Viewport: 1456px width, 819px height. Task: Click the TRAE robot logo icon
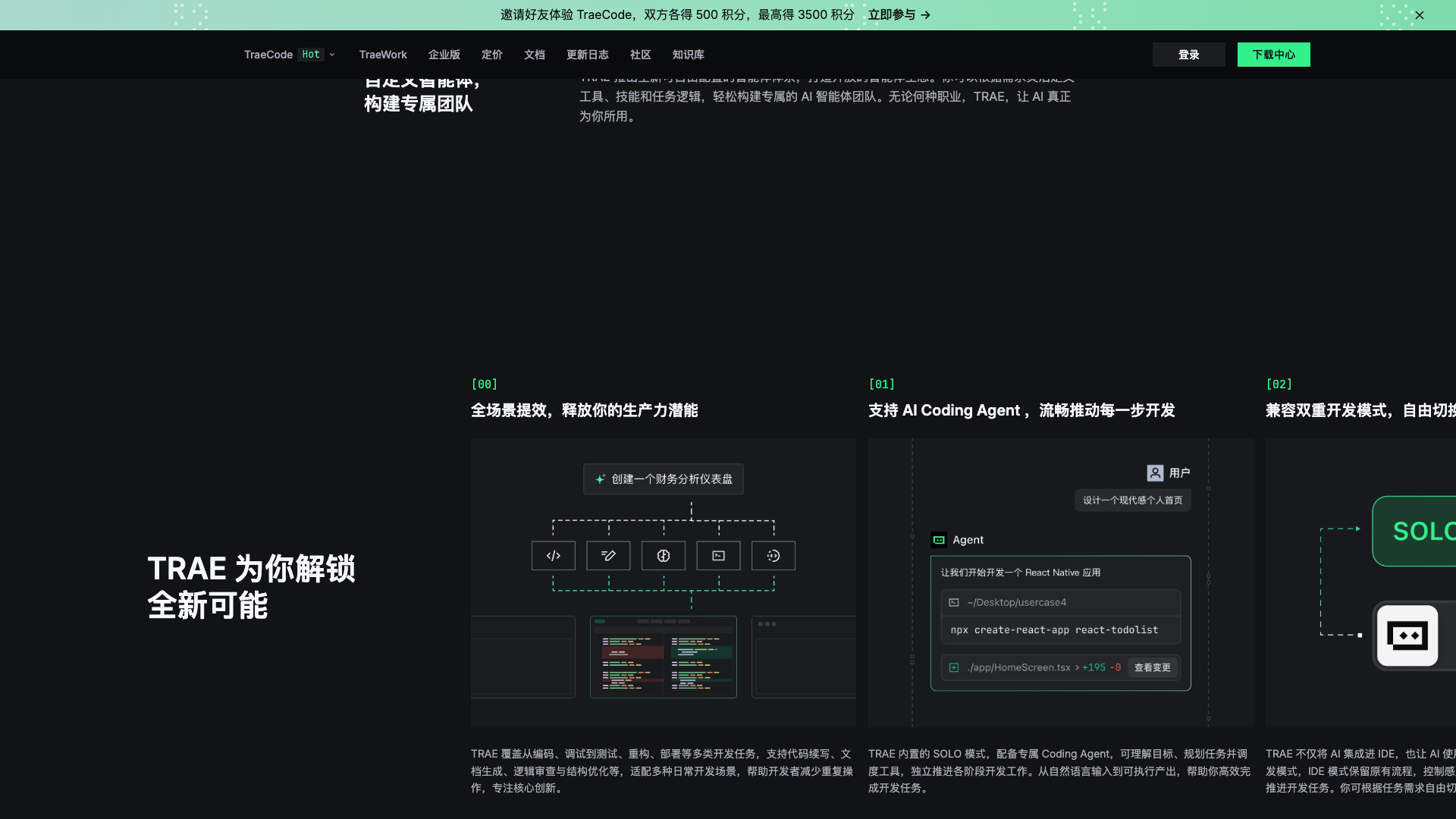(x=1407, y=635)
